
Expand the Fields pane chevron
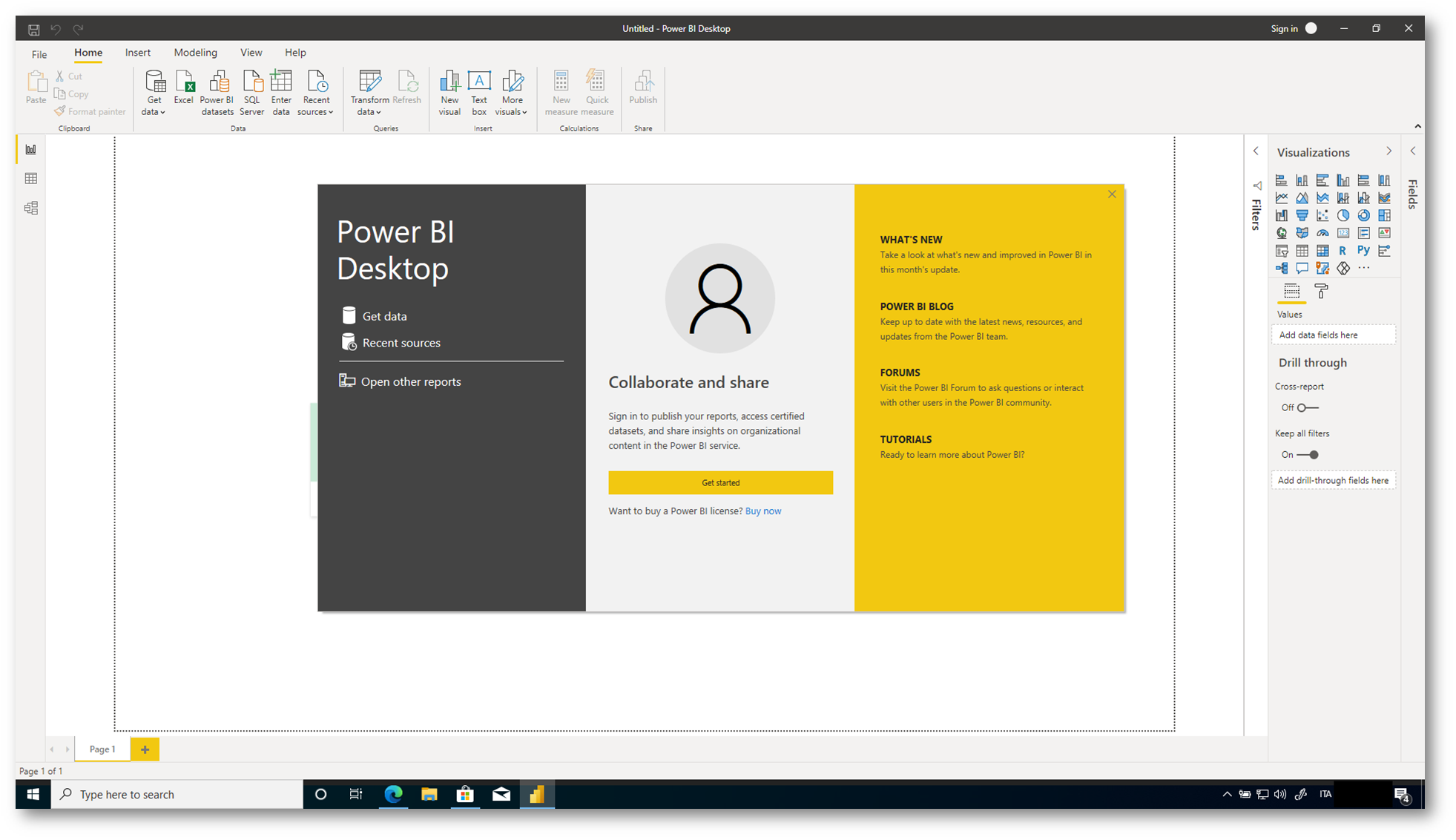tap(1413, 151)
